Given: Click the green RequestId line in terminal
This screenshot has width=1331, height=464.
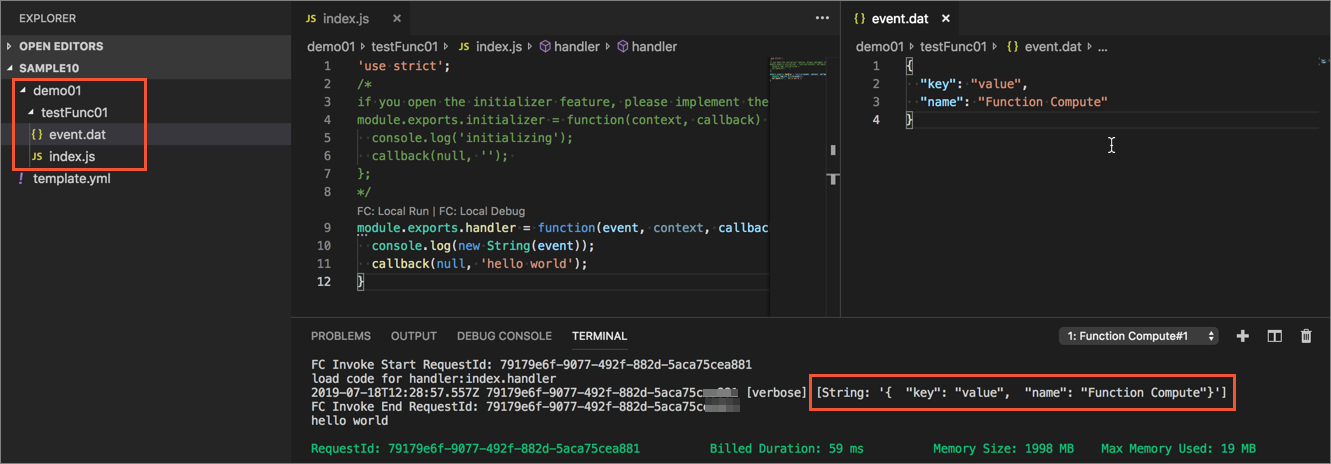Looking at the screenshot, I should [x=475, y=449].
